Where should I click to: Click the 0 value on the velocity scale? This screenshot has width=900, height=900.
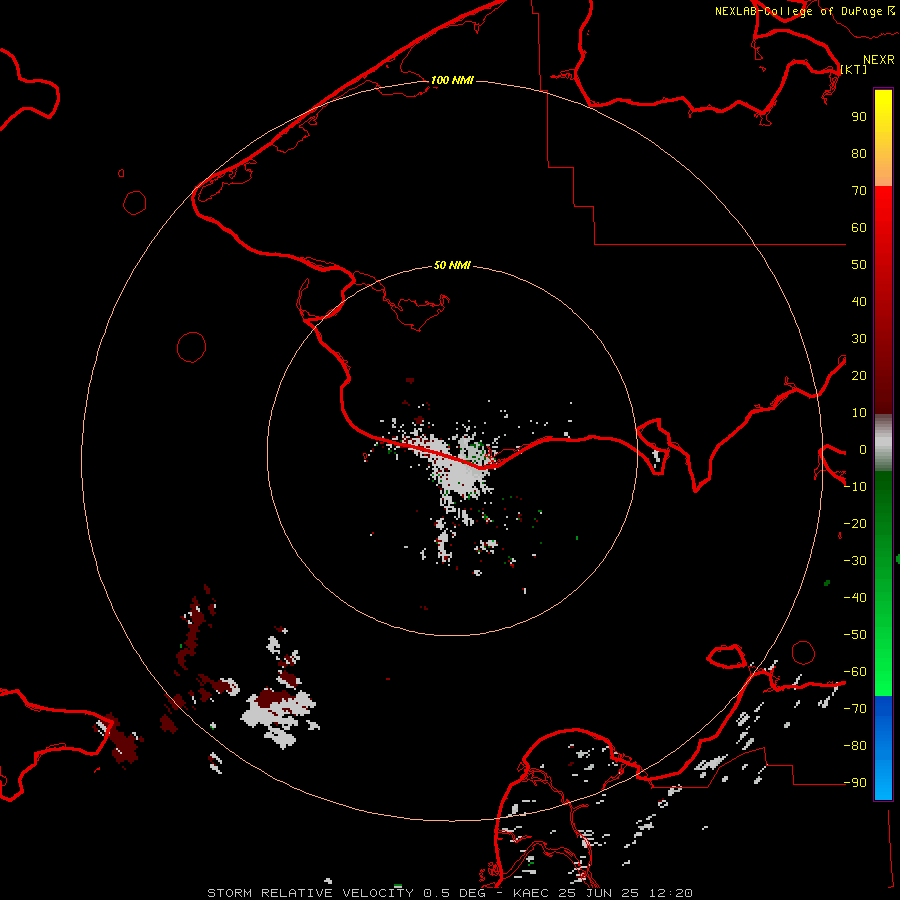click(863, 449)
